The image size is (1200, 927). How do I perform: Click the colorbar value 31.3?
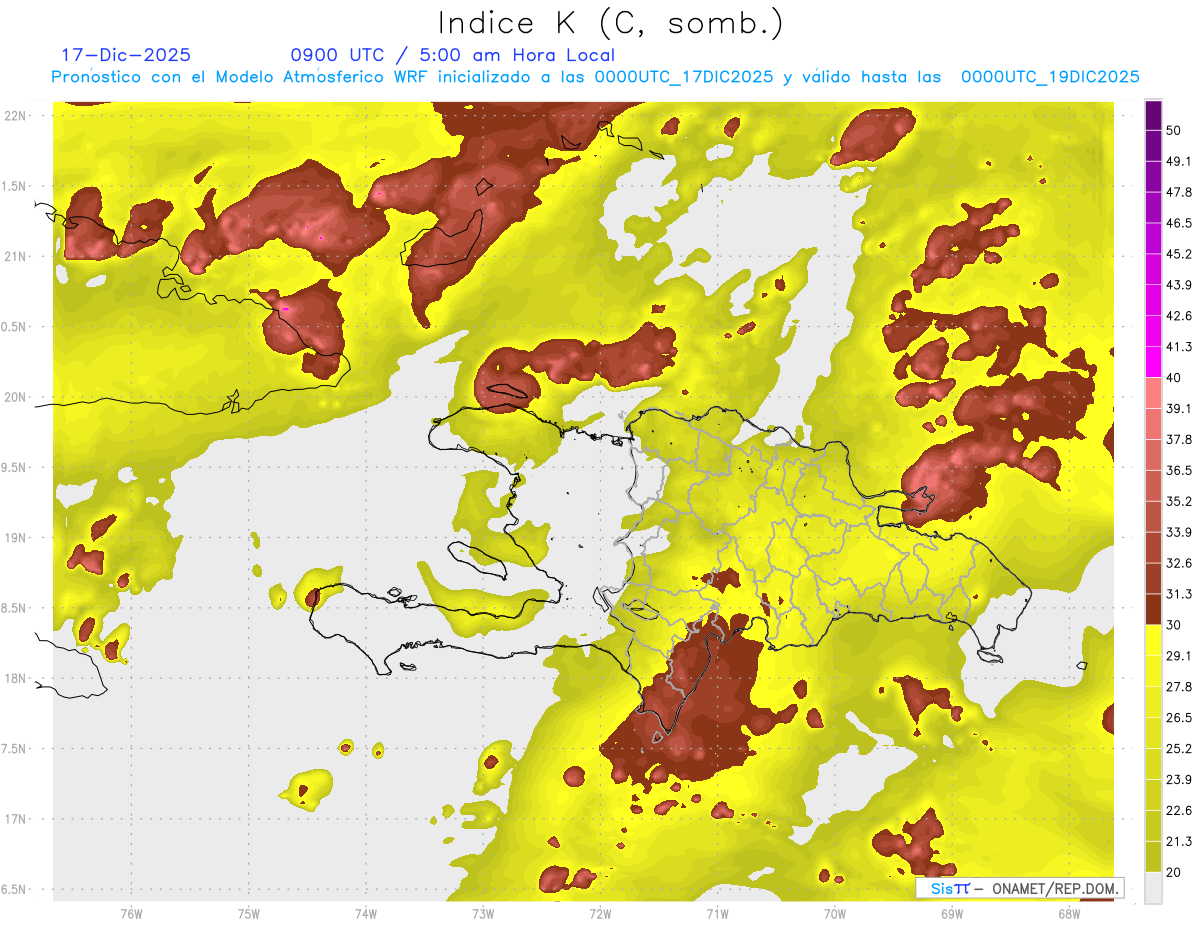pos(1180,594)
